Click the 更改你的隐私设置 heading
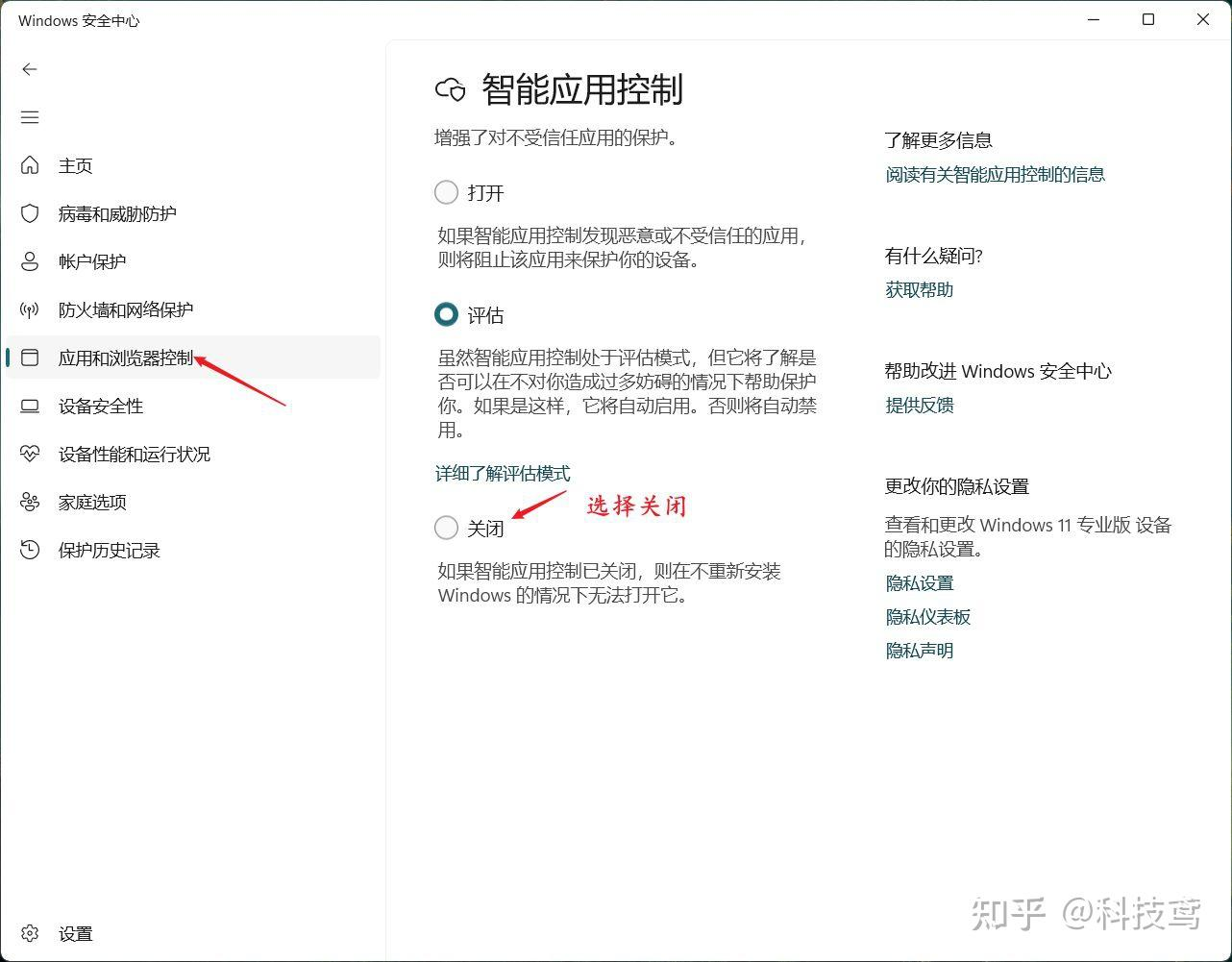Image resolution: width=1232 pixels, height=962 pixels. 956,486
